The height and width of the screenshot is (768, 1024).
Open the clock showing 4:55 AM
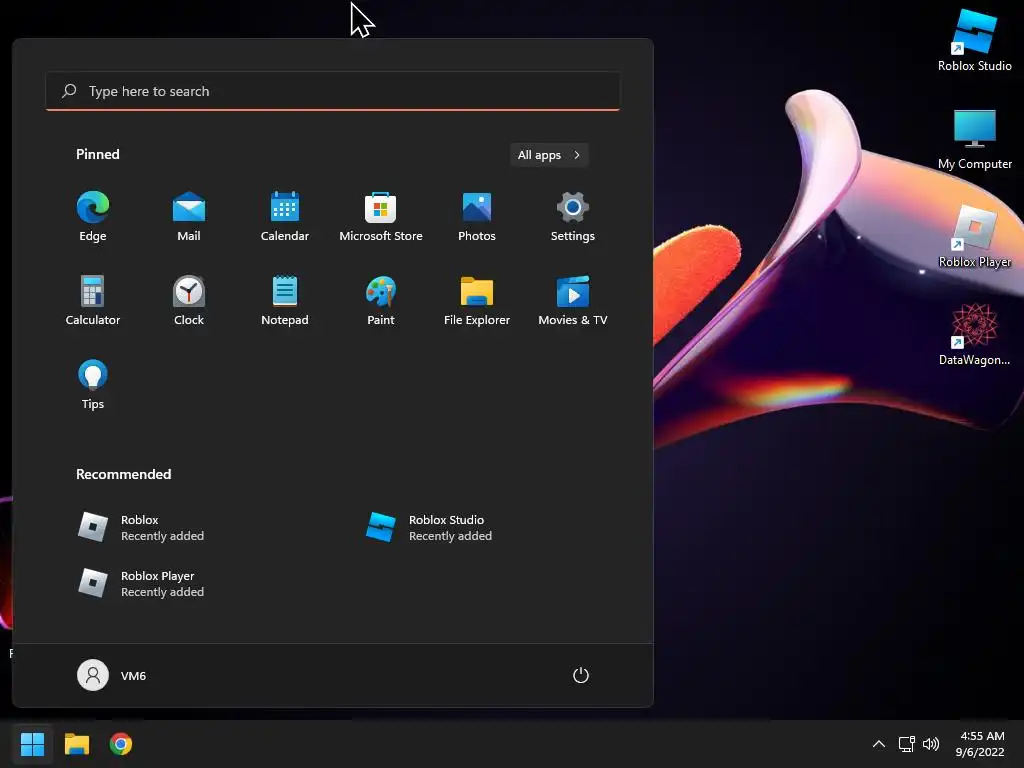[980, 744]
